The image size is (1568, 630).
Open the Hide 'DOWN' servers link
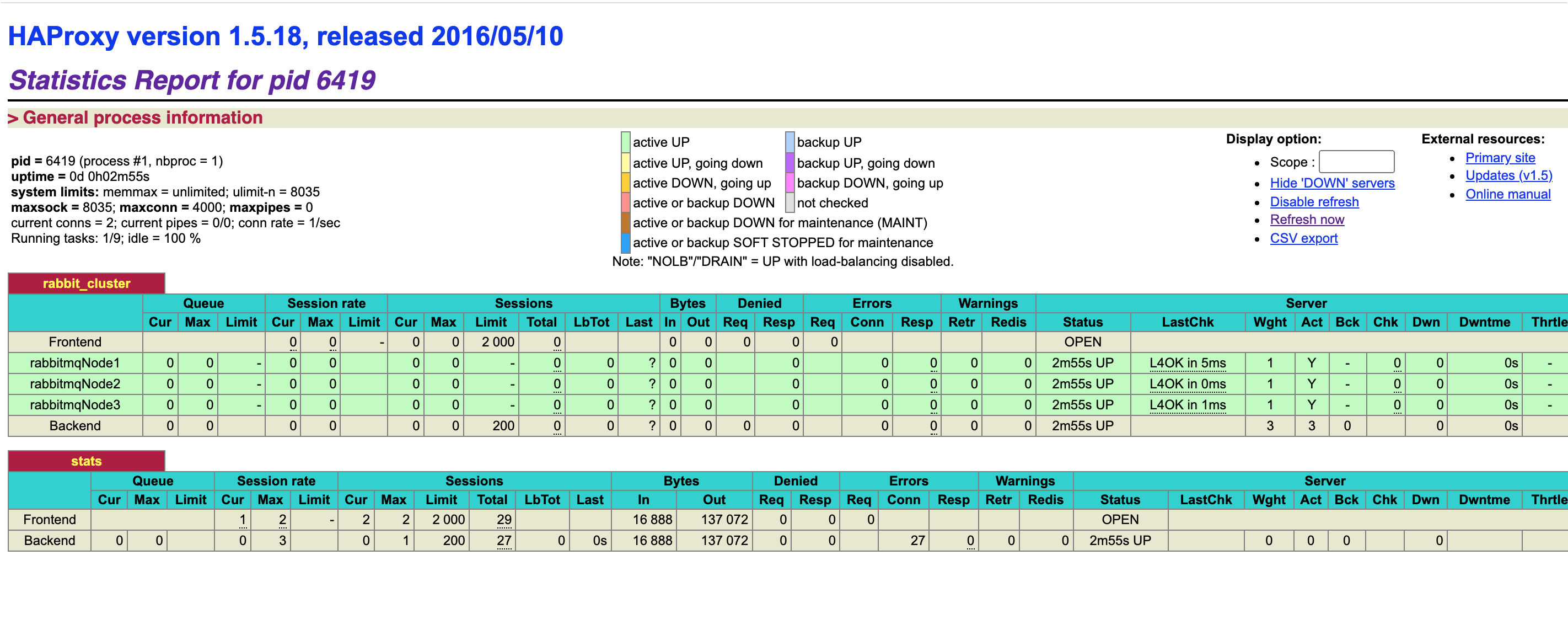1332,183
